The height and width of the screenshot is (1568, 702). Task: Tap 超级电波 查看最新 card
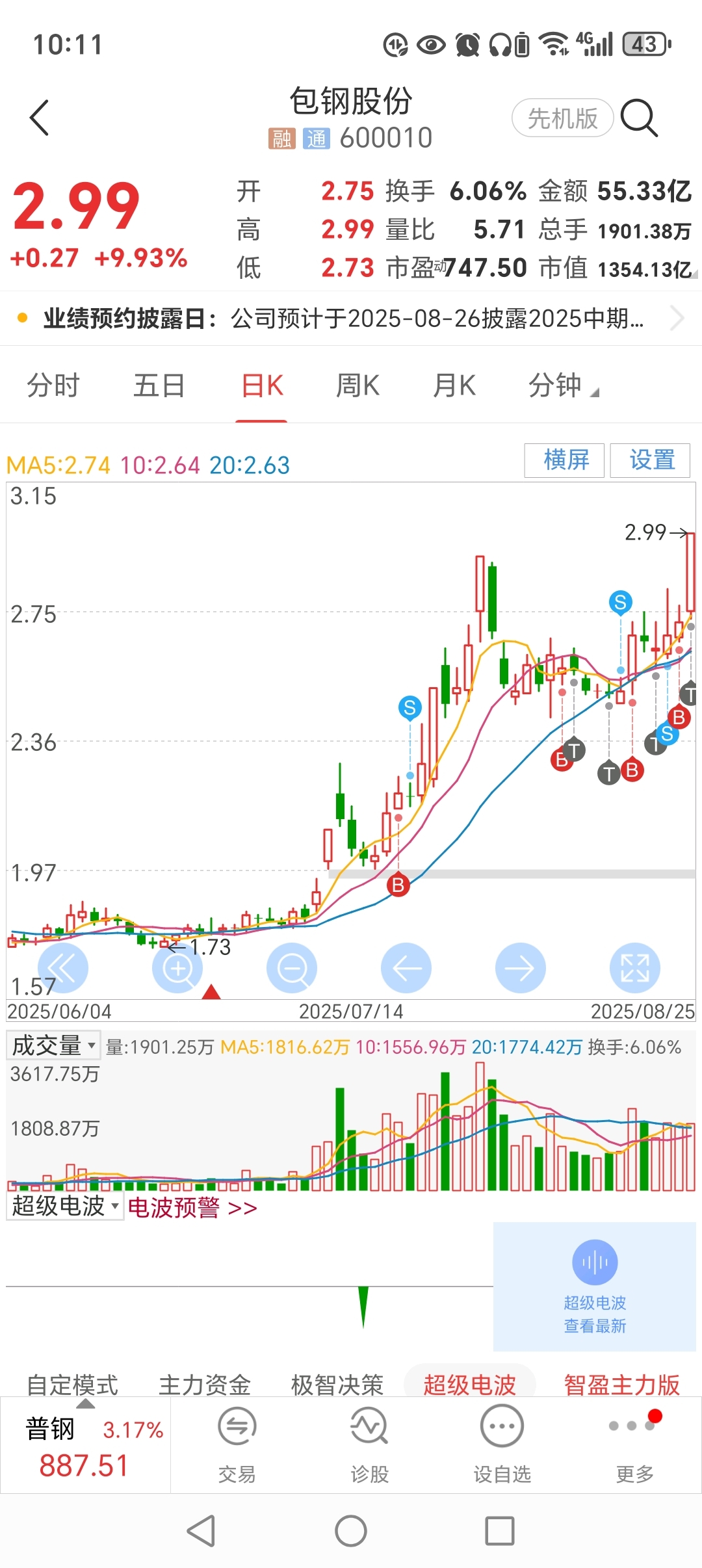595,1287
